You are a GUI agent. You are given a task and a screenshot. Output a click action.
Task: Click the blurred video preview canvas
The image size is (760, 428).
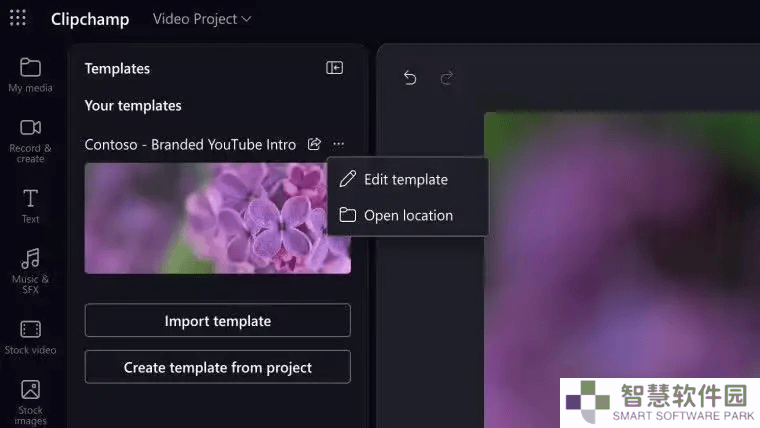tap(622, 269)
